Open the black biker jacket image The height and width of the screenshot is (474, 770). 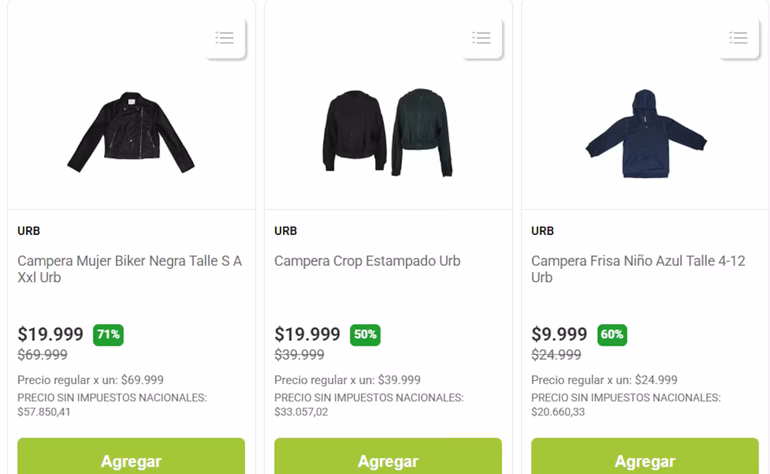pyautogui.click(x=131, y=132)
